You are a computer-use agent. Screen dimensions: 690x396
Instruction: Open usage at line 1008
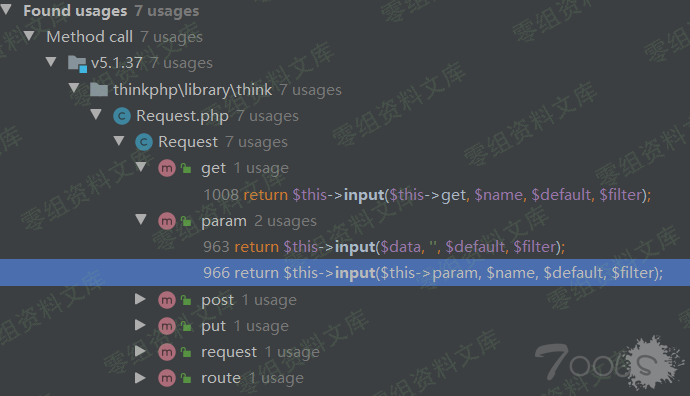coord(427,194)
